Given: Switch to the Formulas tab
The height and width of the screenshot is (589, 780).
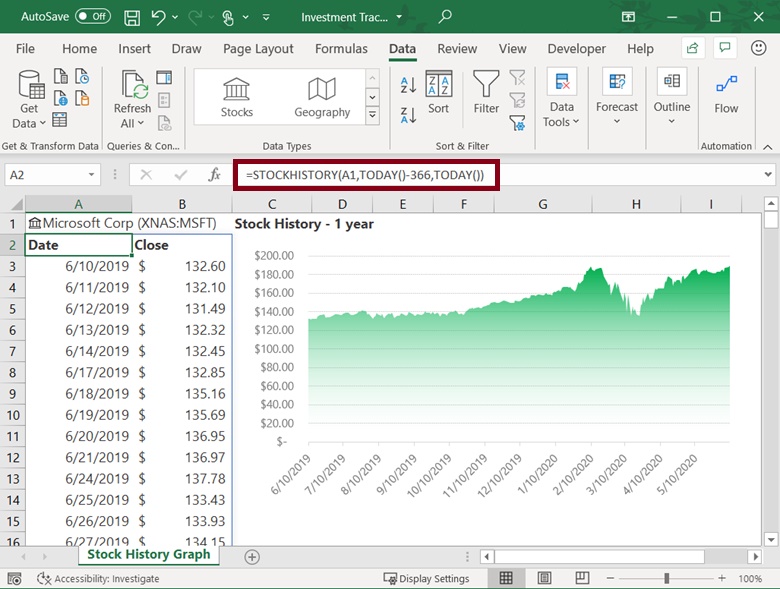Looking at the screenshot, I should [341, 49].
